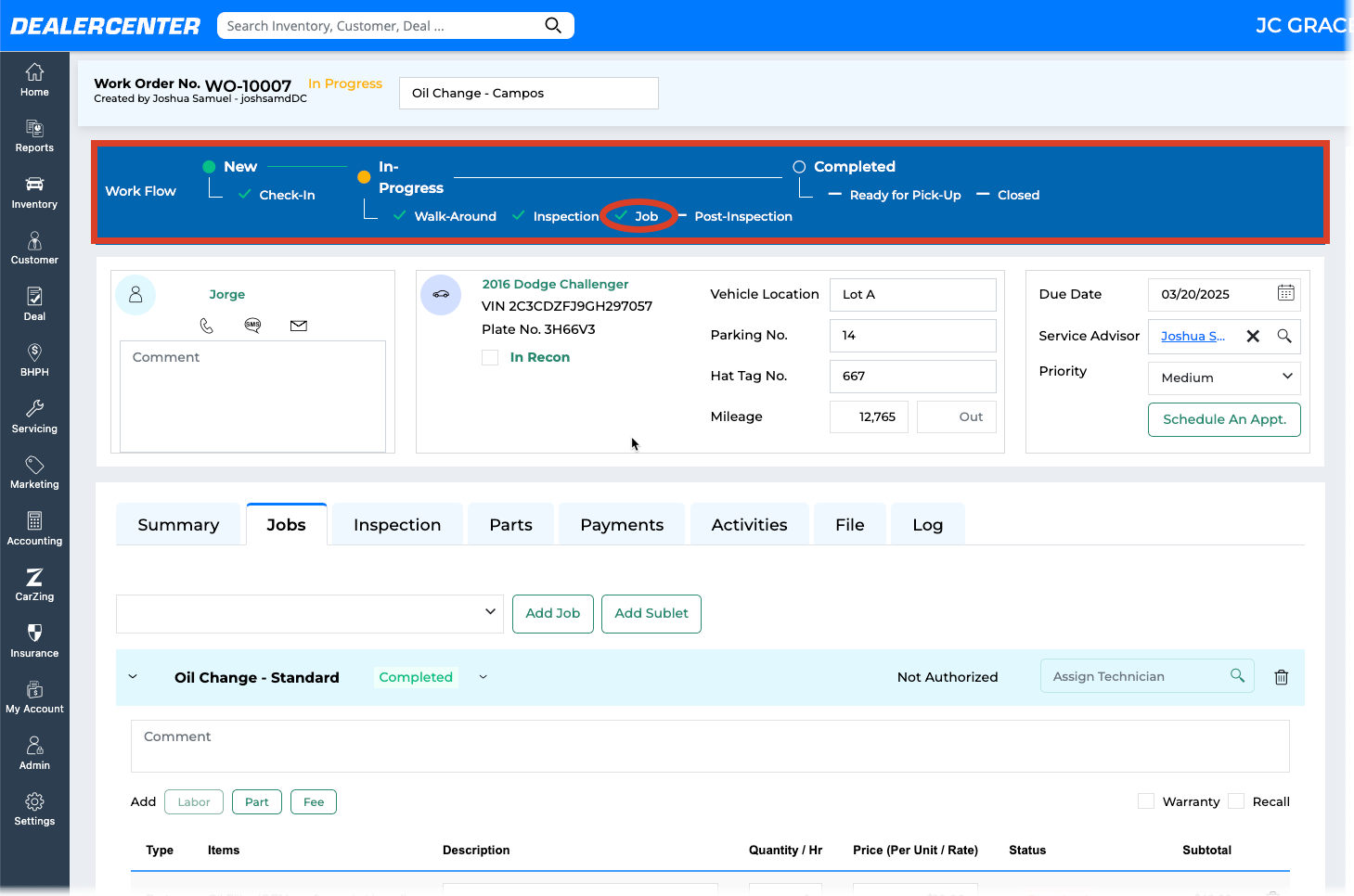Click the customer Comment text area
Image resolution: width=1354 pixels, height=896 pixels.
[252, 396]
